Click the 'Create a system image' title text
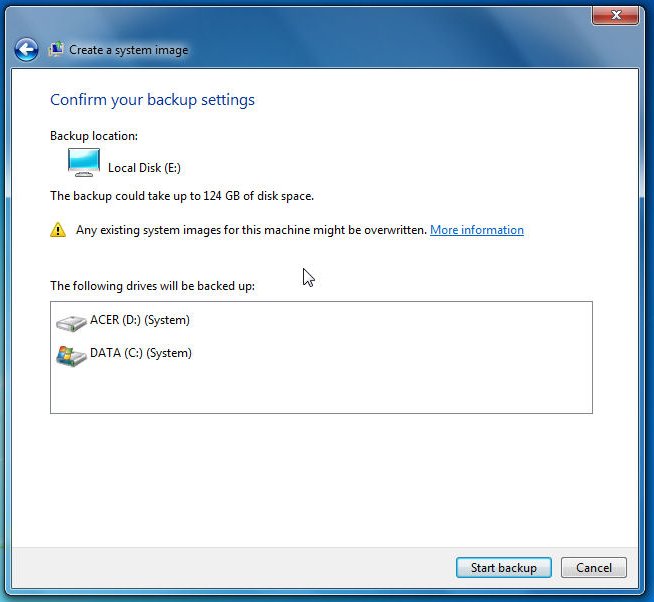 (128, 50)
